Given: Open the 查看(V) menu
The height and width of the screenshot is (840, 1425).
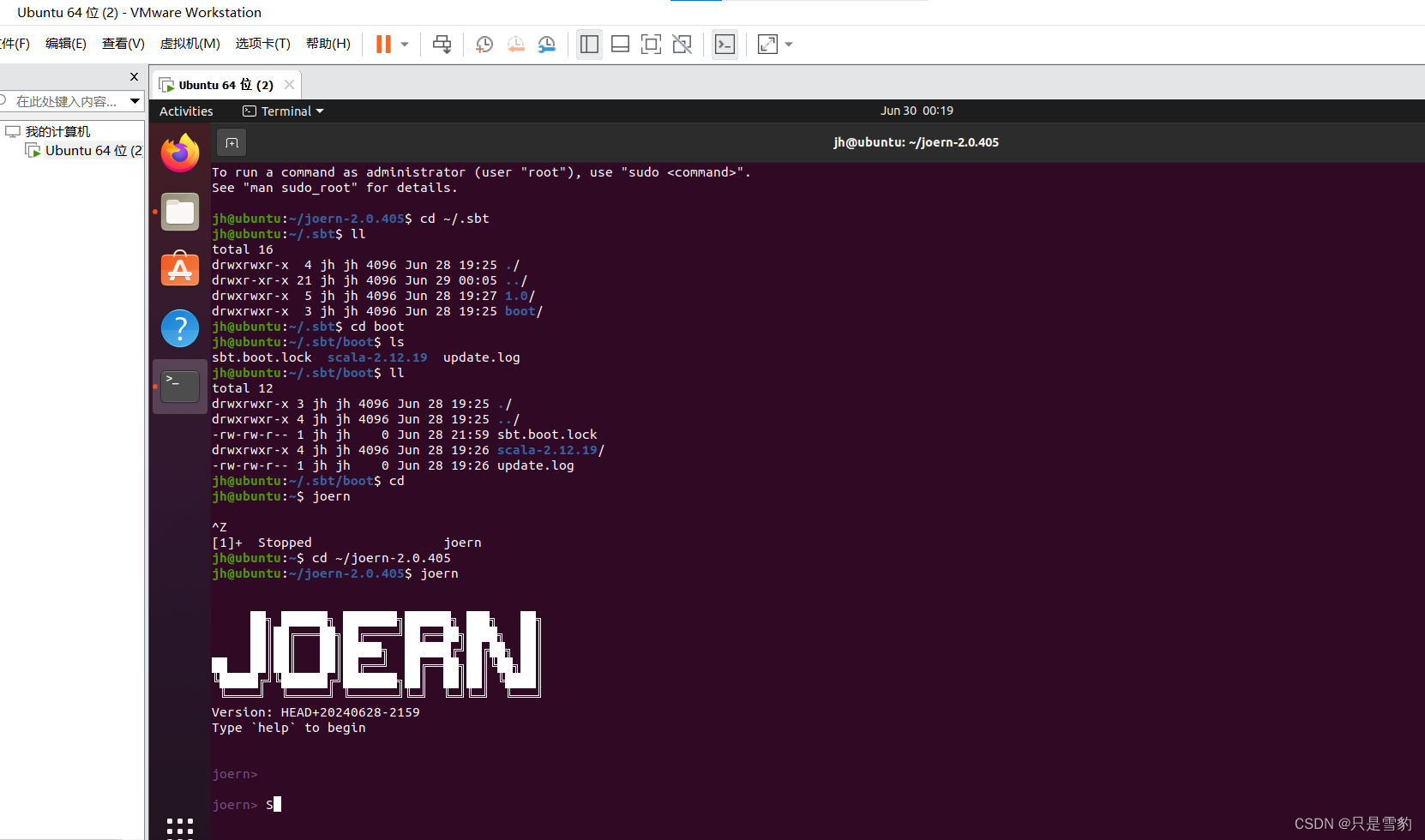Looking at the screenshot, I should click(x=123, y=44).
